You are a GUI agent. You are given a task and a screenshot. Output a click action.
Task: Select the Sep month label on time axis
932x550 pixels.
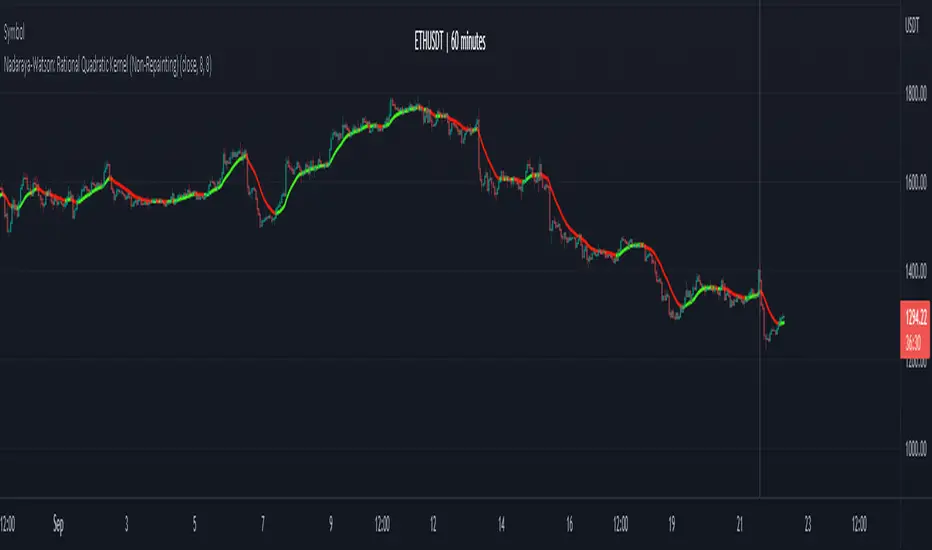[x=58, y=524]
